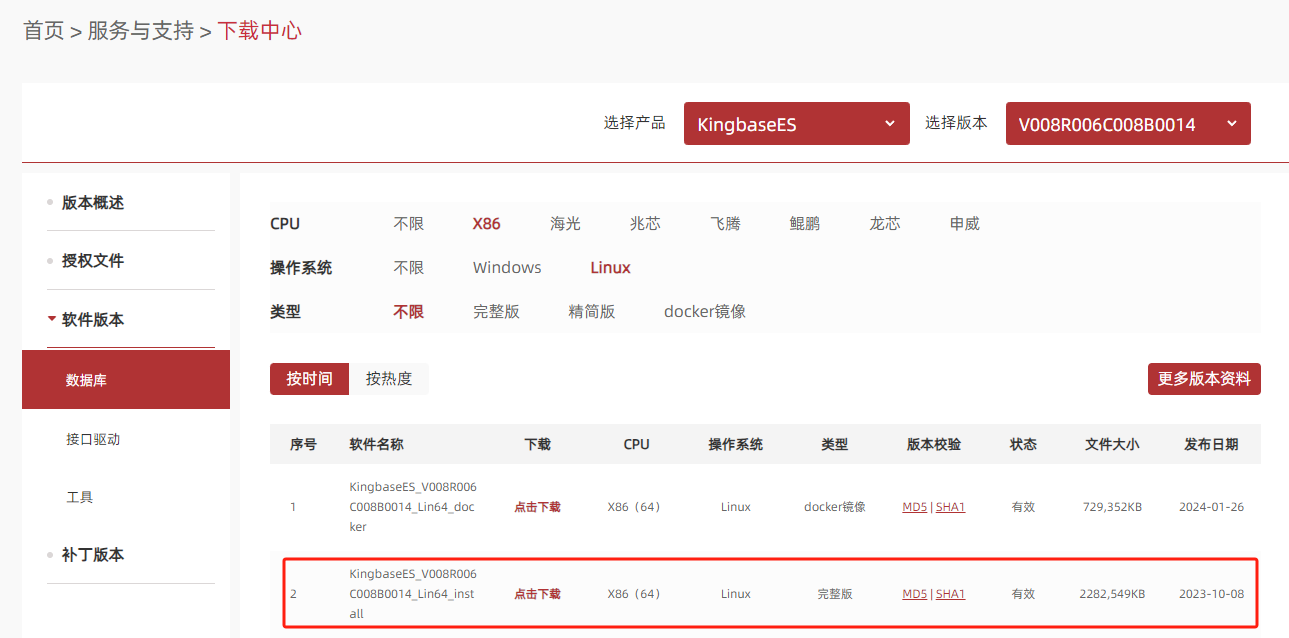Click the KingbaseES Lin64_install file name
Screen dimensions: 1289x638
[x=413, y=594]
